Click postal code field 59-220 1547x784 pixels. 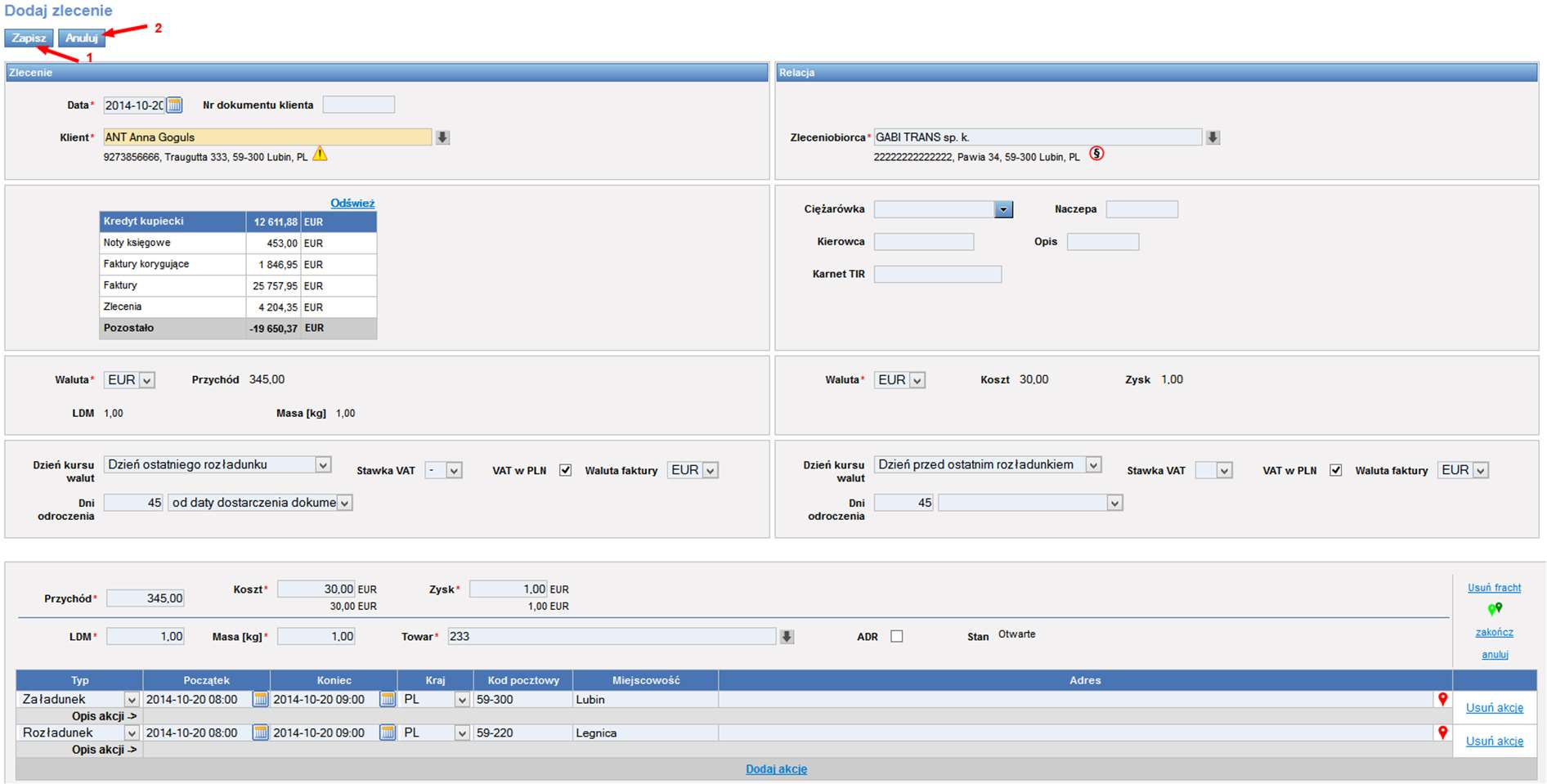(x=523, y=732)
